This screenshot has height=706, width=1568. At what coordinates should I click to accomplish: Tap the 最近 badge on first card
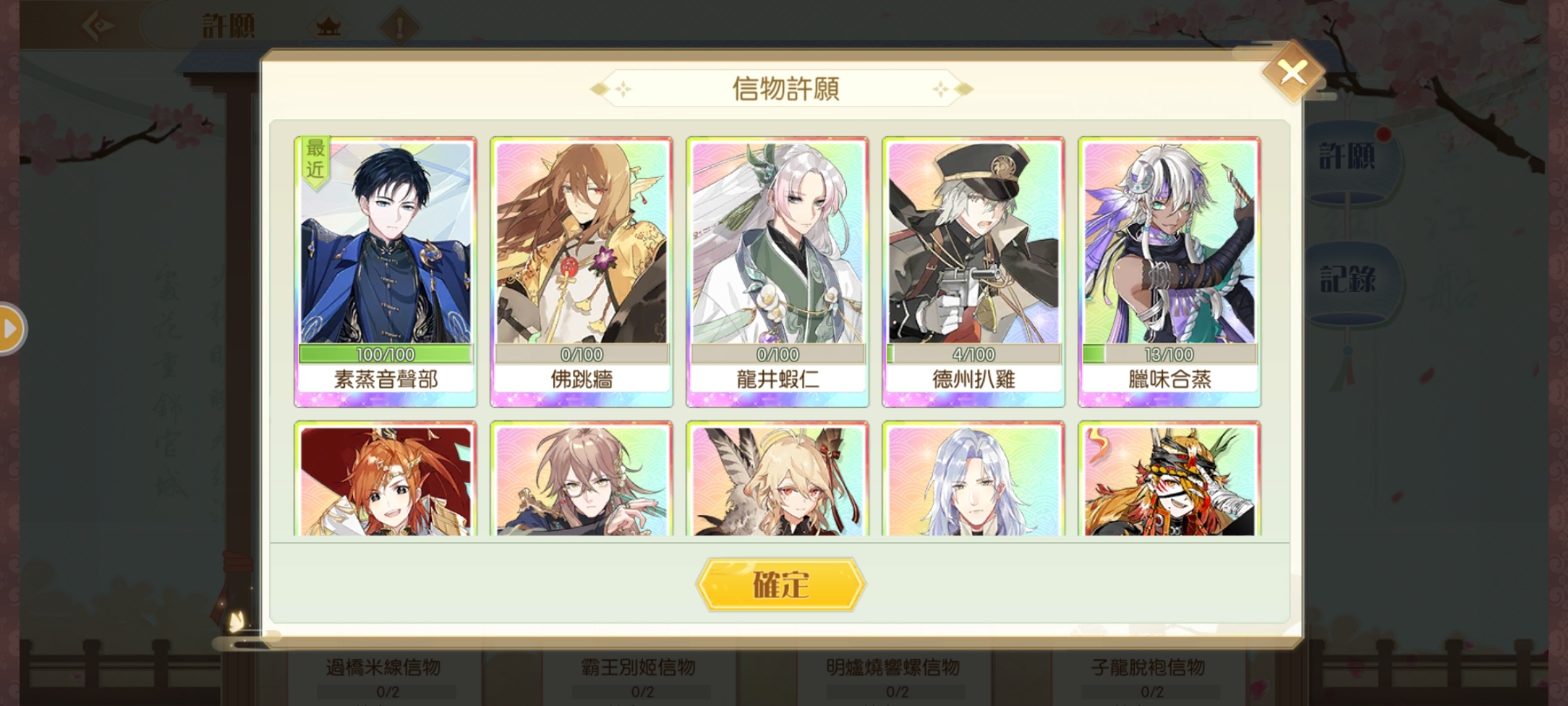[316, 161]
